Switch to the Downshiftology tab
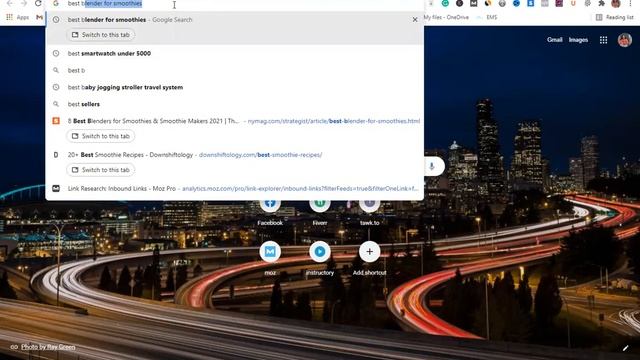The height and width of the screenshot is (360, 640). pyautogui.click(x=101, y=170)
